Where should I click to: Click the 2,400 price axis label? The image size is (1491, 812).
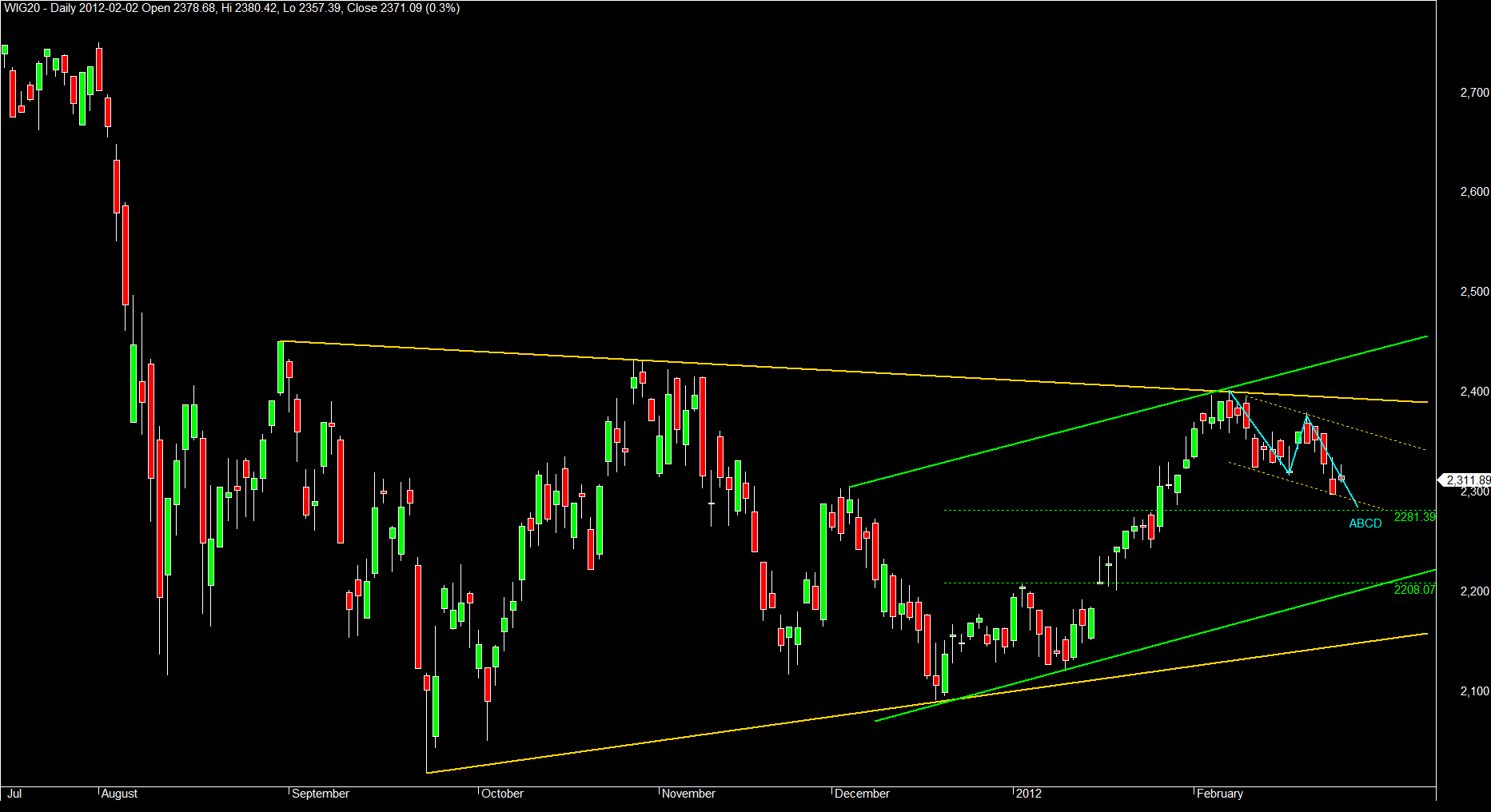pyautogui.click(x=1474, y=392)
